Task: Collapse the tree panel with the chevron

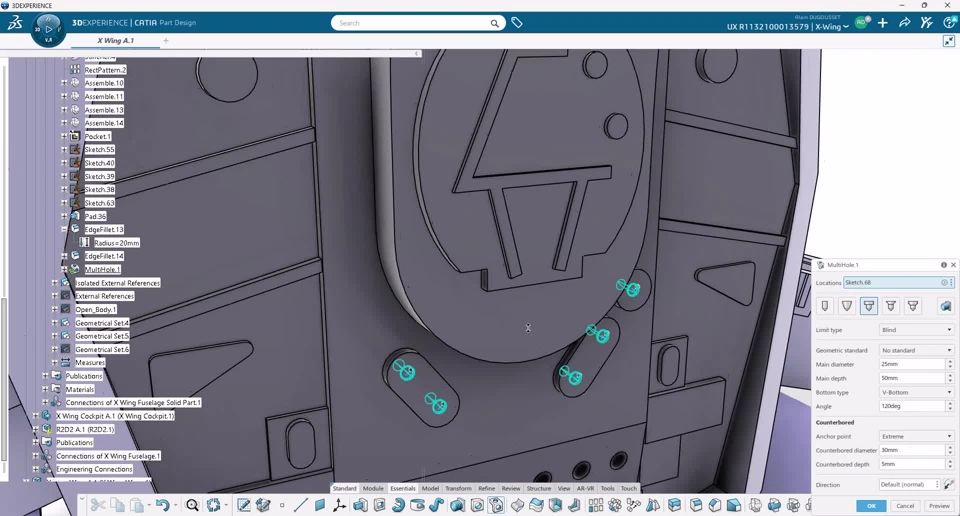Action: point(417,53)
